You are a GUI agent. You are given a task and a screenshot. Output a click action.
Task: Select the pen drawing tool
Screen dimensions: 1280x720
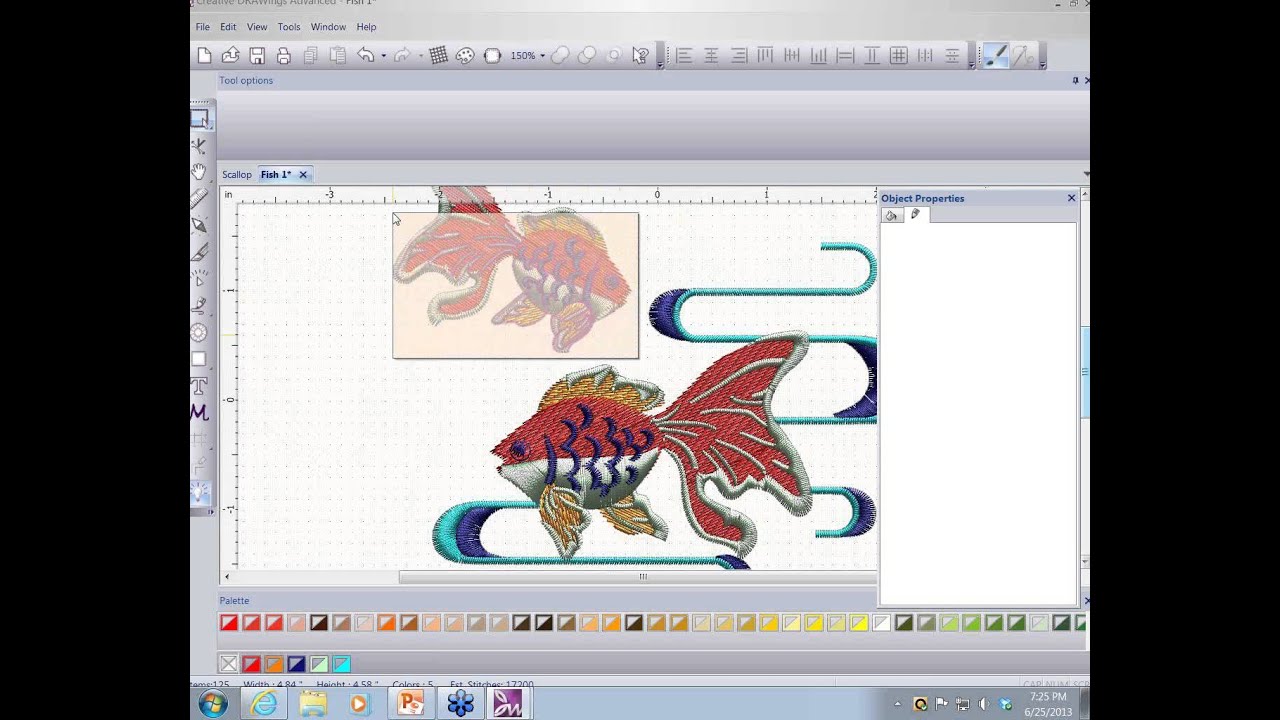pos(199,225)
